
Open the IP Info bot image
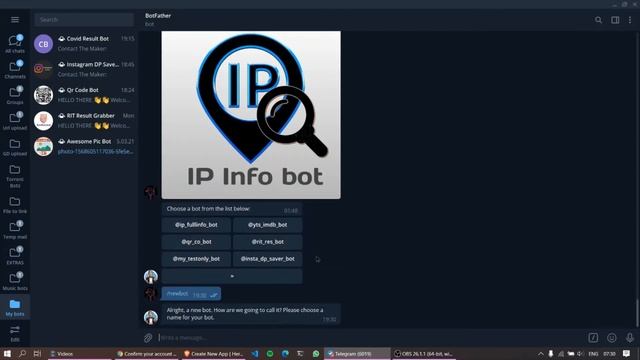[251, 115]
